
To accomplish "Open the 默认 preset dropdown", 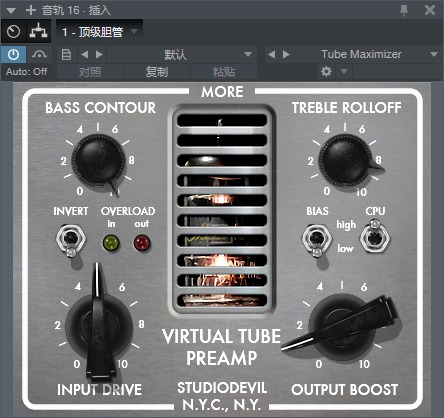I will click(182, 54).
